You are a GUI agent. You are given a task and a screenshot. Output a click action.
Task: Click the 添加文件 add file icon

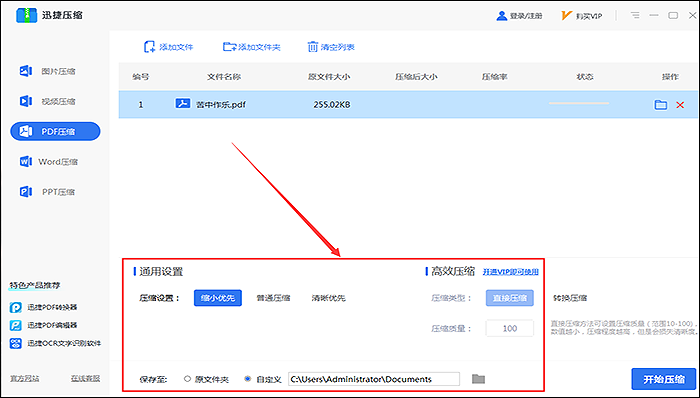point(149,47)
